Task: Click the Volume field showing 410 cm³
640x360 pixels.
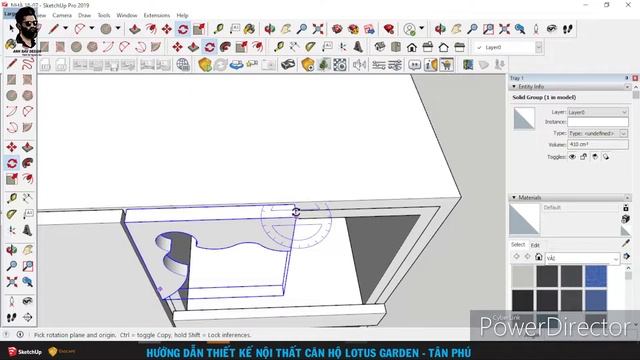Action: point(598,144)
